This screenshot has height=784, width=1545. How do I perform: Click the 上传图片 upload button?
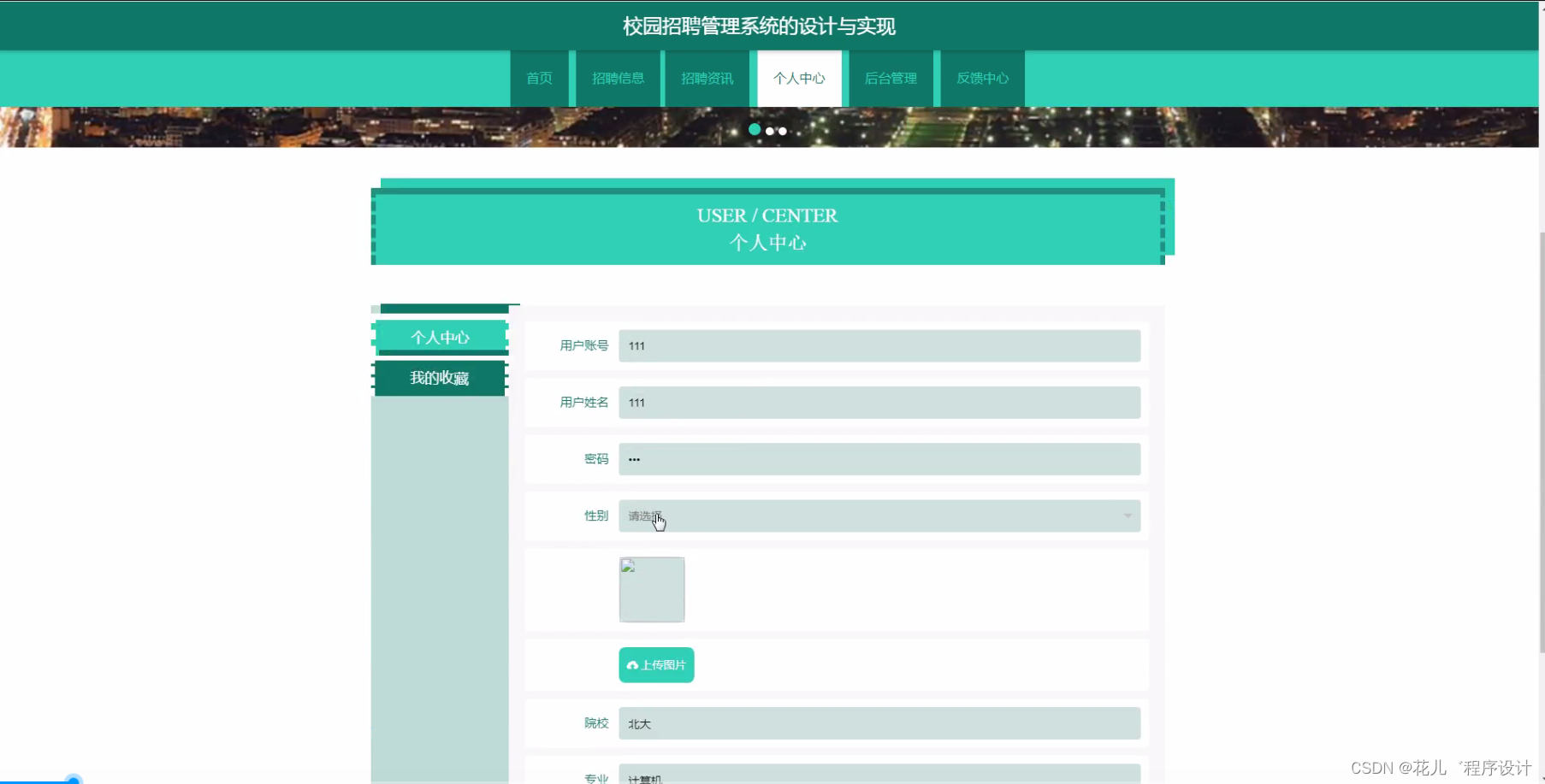655,665
